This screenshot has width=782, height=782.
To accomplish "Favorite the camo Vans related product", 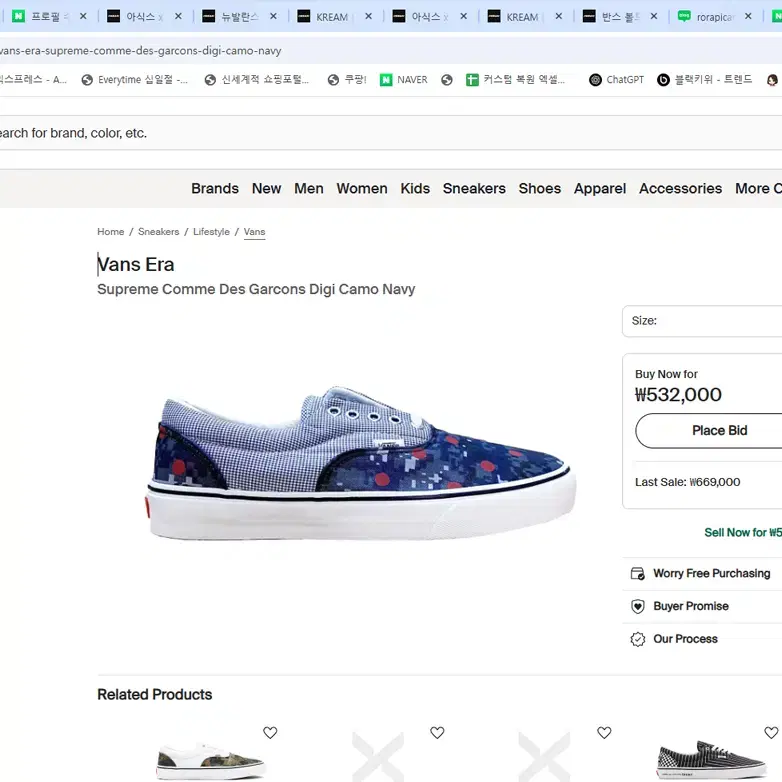I will pyautogui.click(x=270, y=733).
